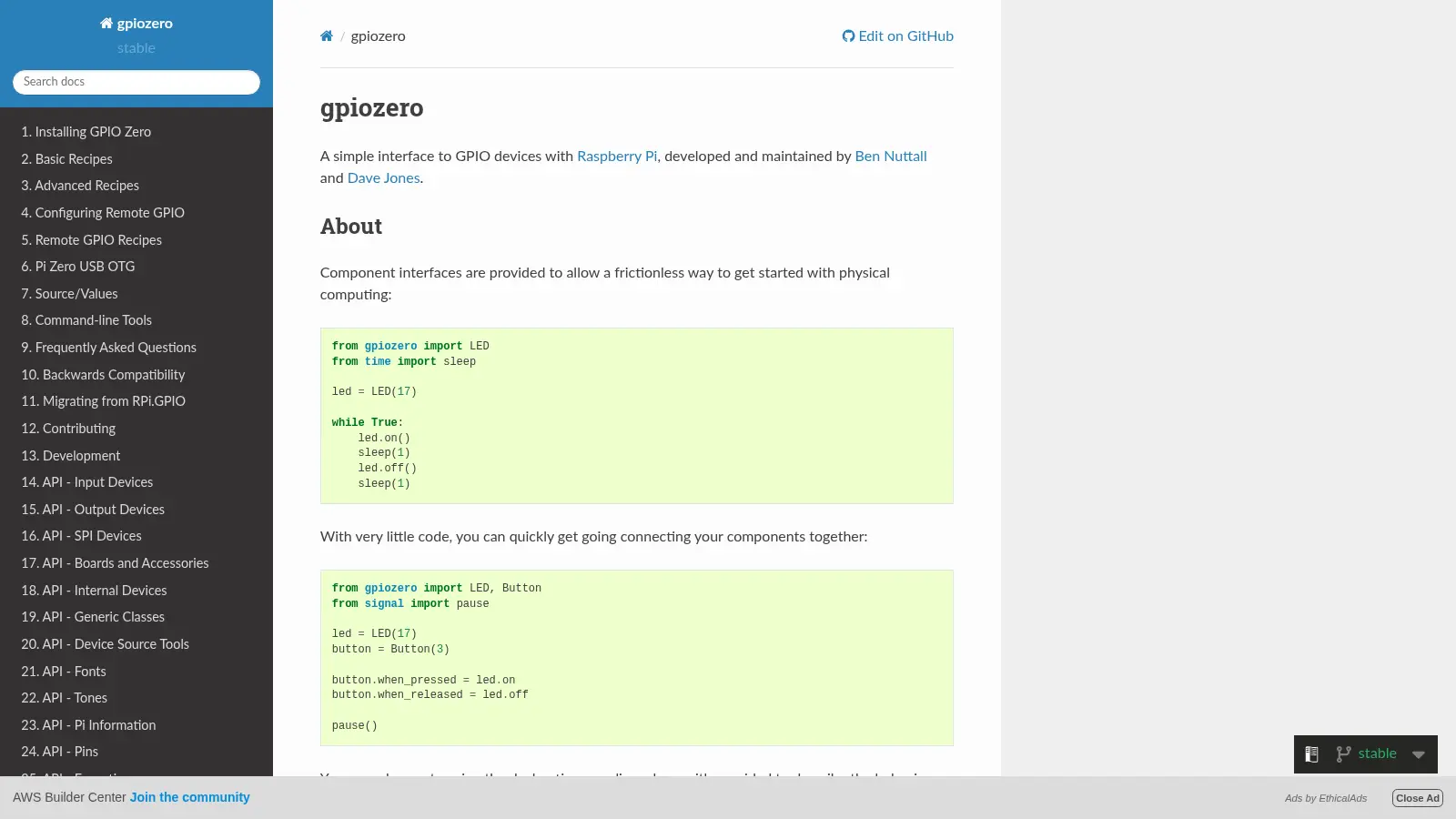Open 2. Basic Recipes section

click(x=136, y=159)
